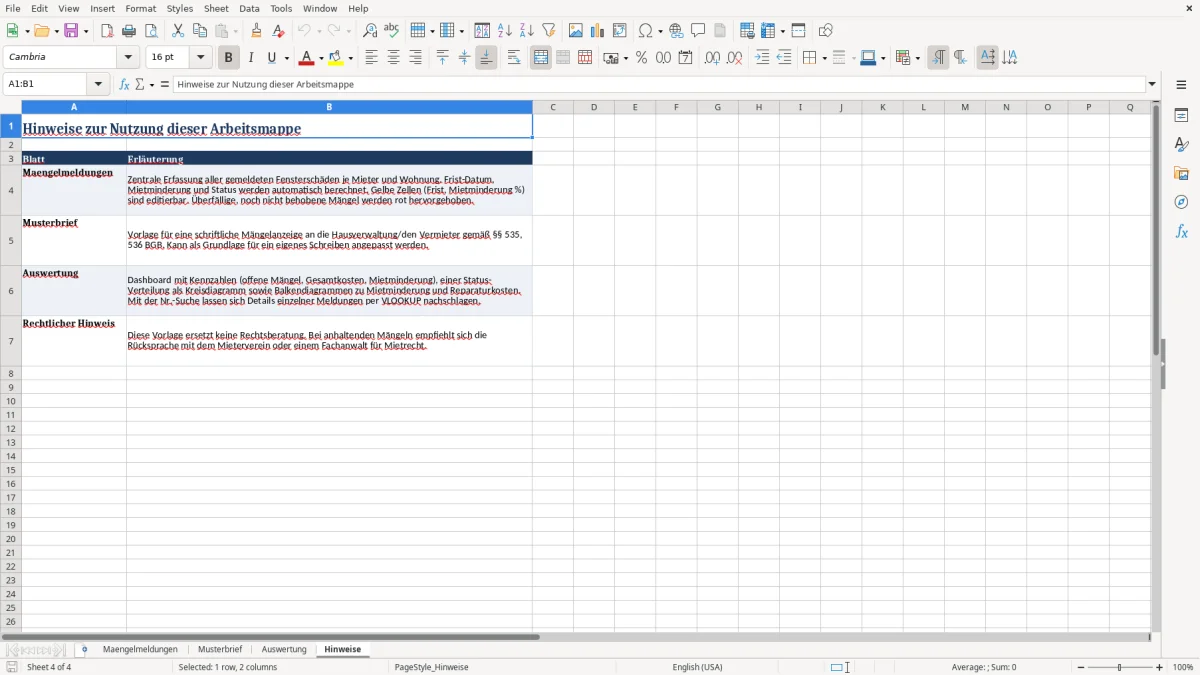Insert an image
The width and height of the screenshot is (1200, 675).
pos(576,31)
